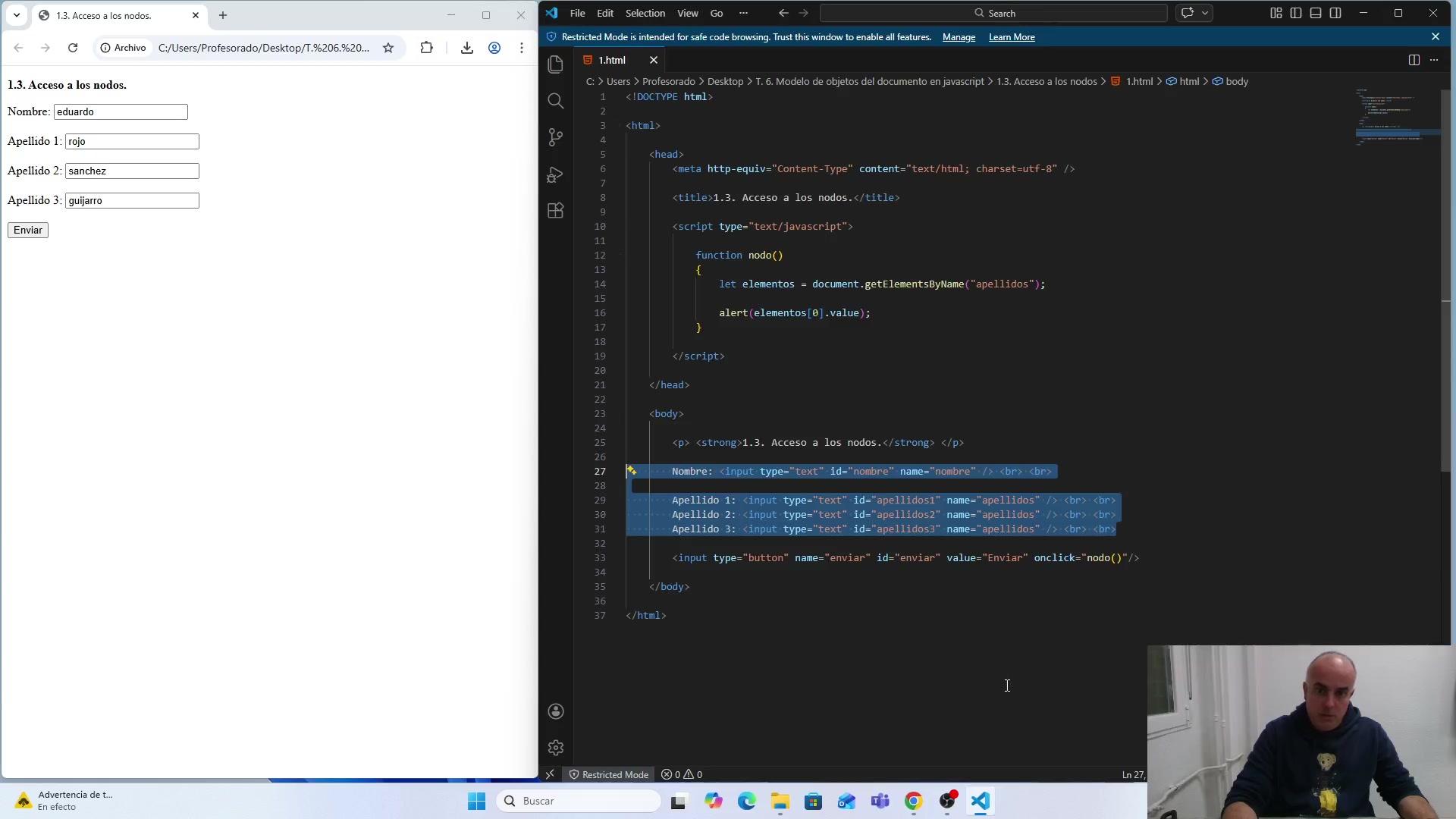Image resolution: width=1456 pixels, height=819 pixels.
Task: Click the Archivo site info chip
Action: pyautogui.click(x=124, y=48)
